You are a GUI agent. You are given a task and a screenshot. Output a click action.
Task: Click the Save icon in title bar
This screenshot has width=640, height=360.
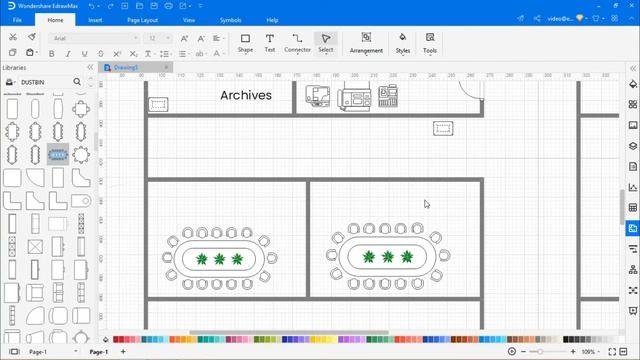[x=154, y=6]
